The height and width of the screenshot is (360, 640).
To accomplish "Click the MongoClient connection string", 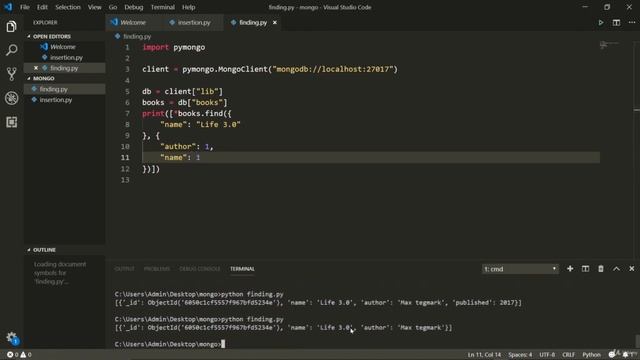I will point(333,69).
